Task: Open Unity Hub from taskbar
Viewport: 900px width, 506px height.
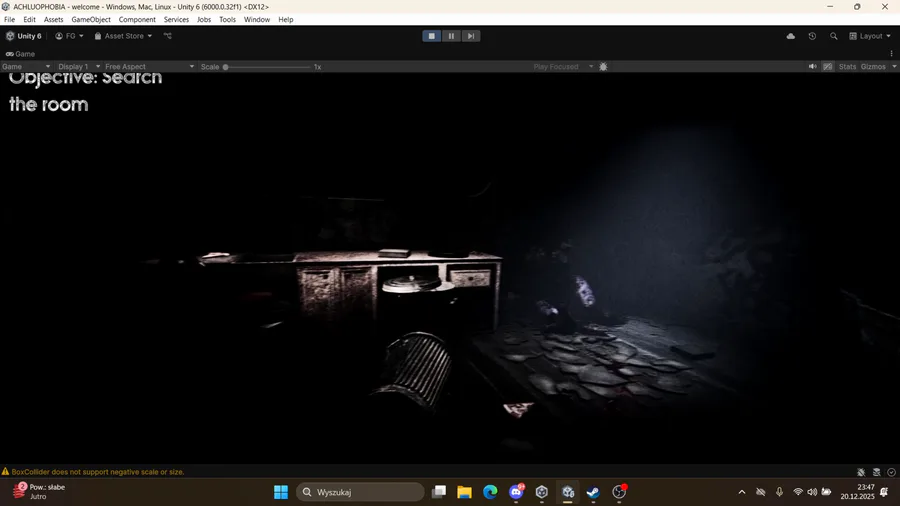Action: click(542, 492)
